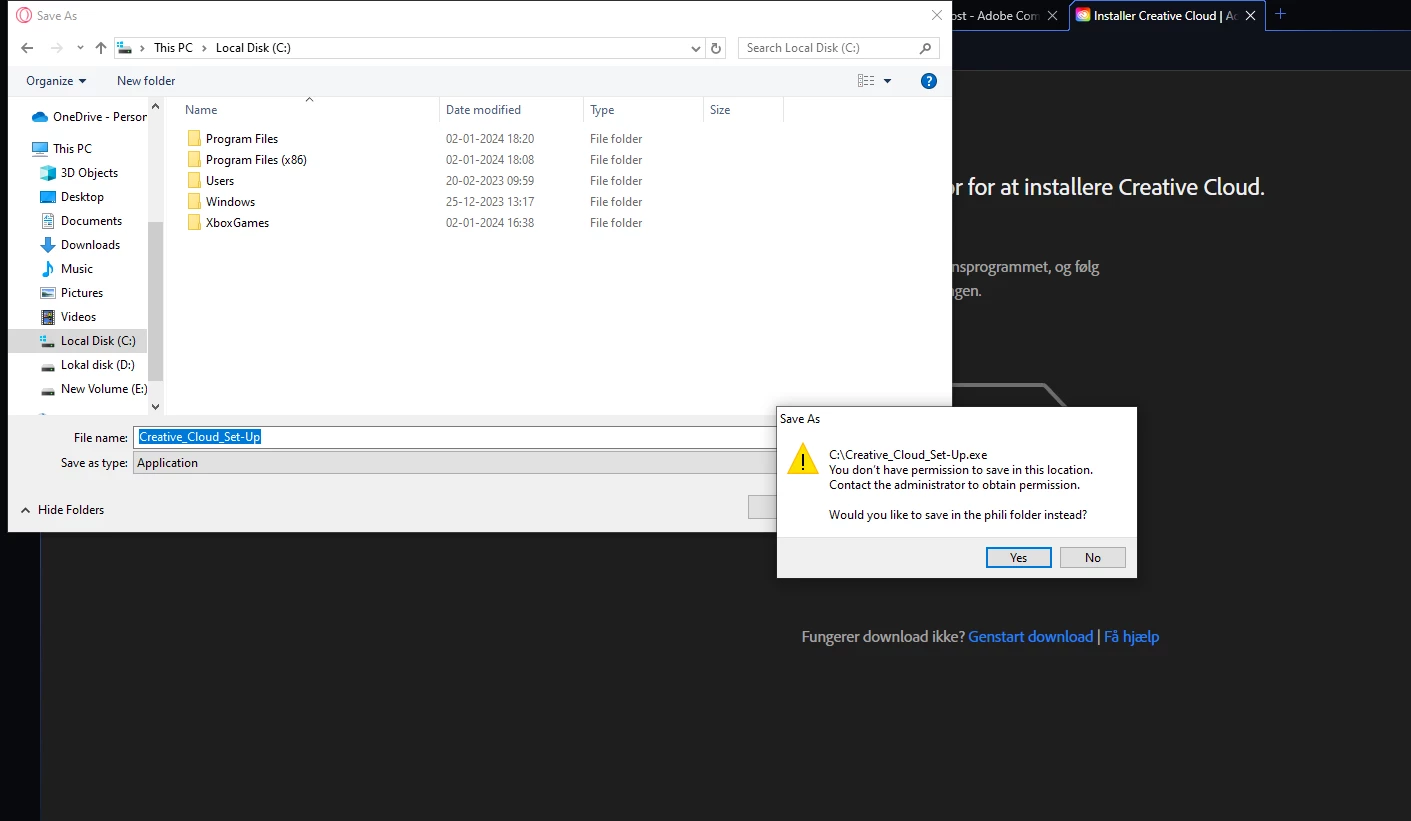Collapse with Hide Folders
This screenshot has height=821, width=1411.
(62, 510)
